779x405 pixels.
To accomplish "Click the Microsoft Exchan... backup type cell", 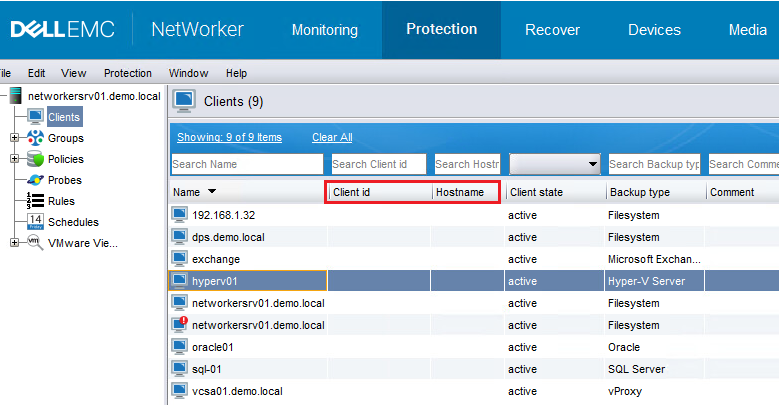I will pyautogui.click(x=654, y=259).
